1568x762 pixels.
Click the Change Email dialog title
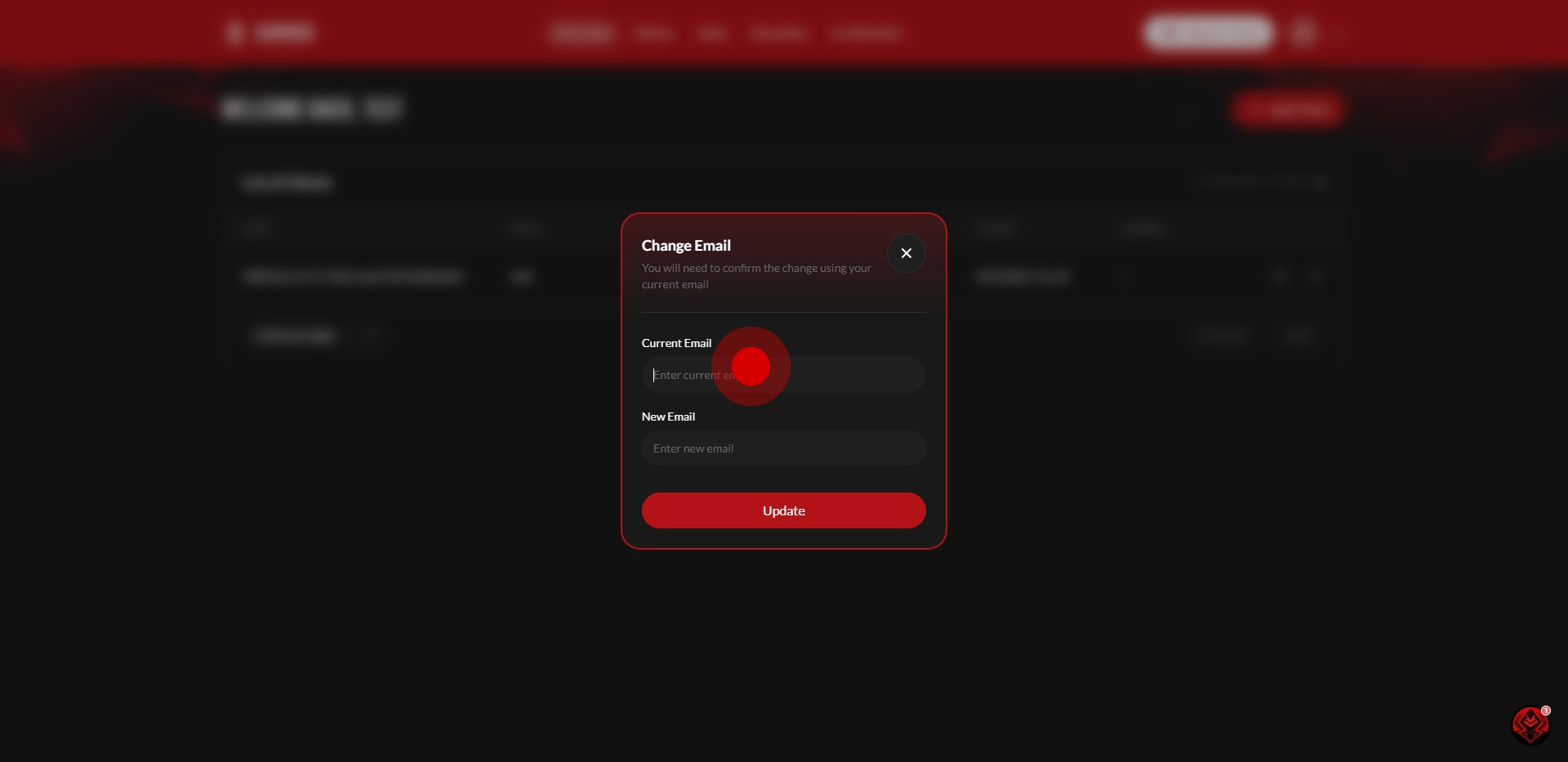686,246
